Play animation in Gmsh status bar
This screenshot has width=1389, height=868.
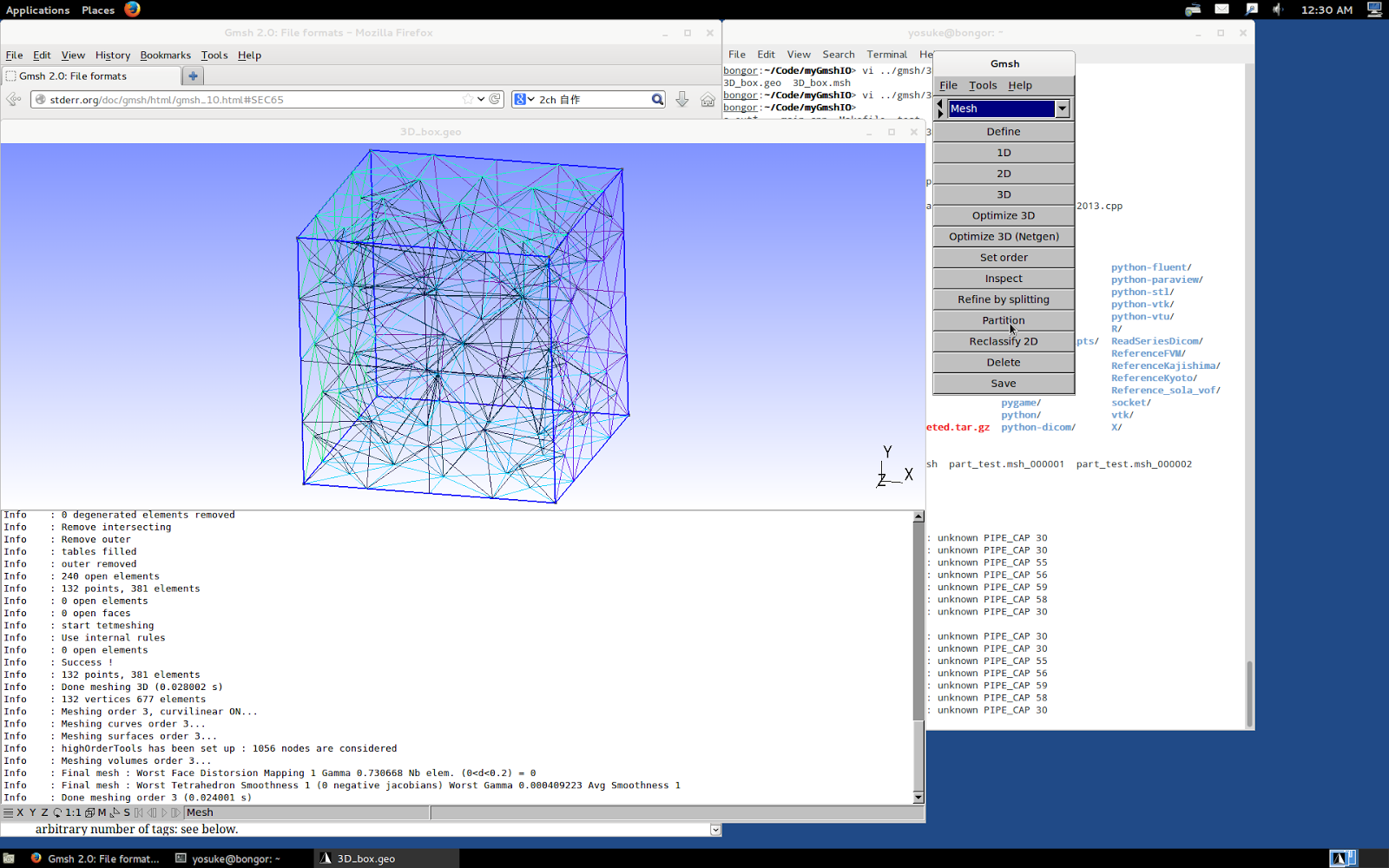[x=164, y=813]
